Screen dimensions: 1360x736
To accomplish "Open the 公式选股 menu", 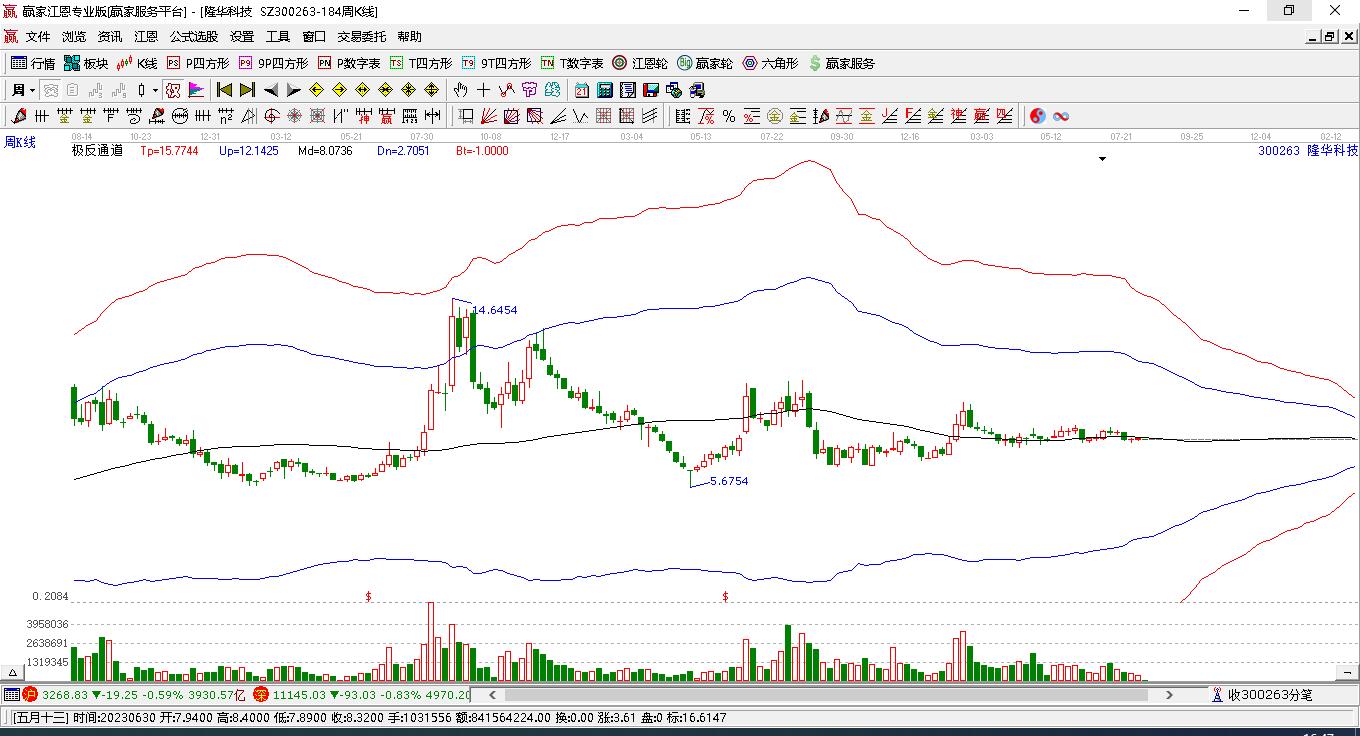I will [194, 37].
